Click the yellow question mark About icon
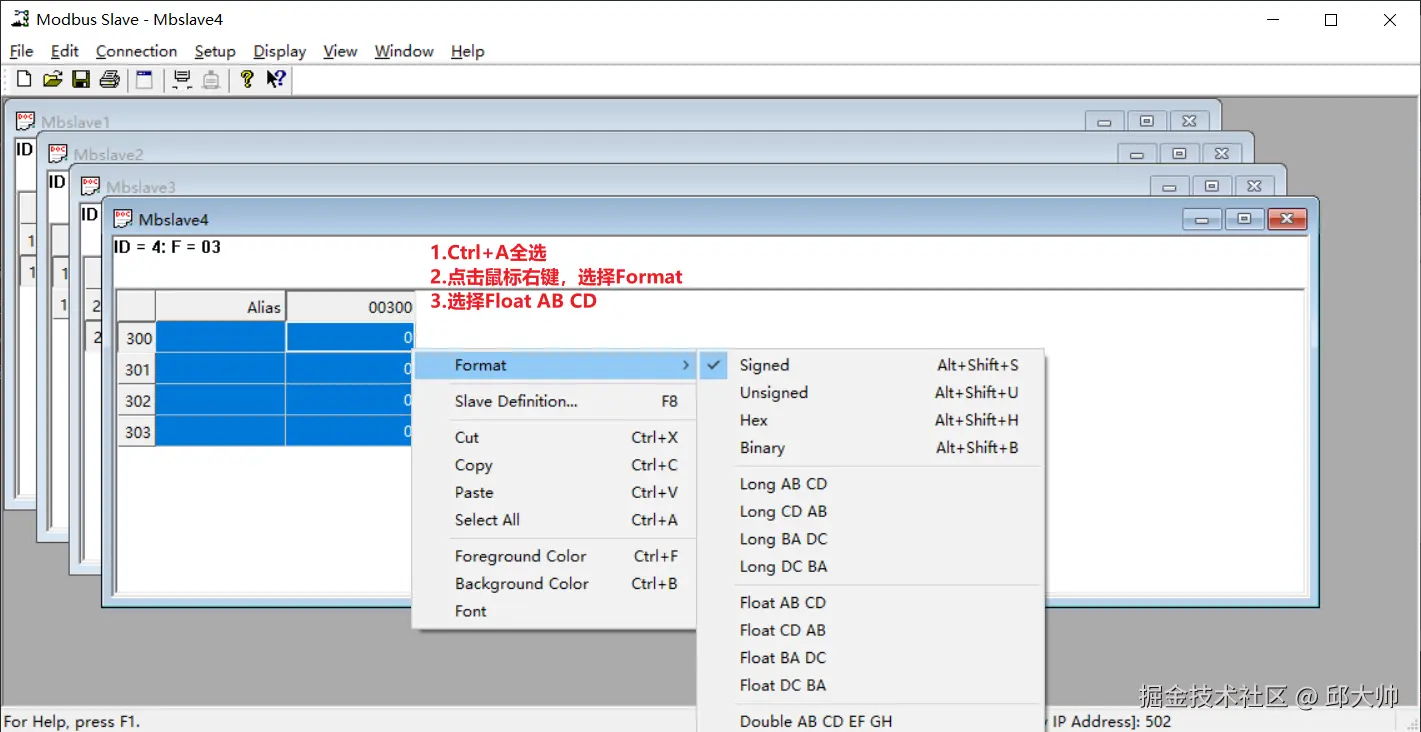 (x=247, y=80)
